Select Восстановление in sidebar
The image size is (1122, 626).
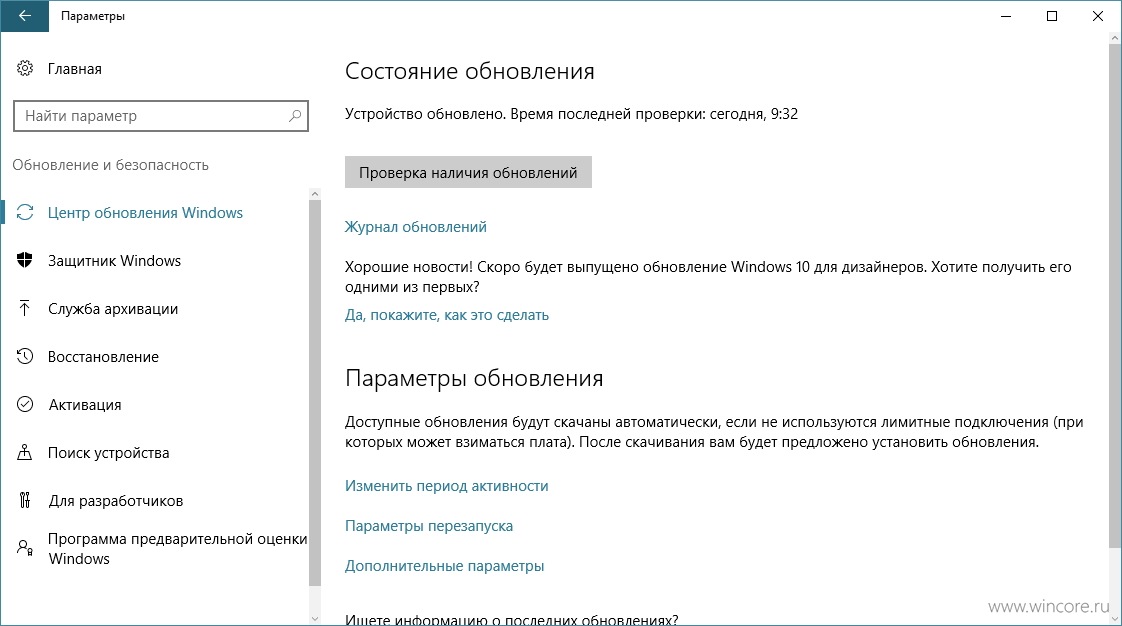(x=103, y=356)
